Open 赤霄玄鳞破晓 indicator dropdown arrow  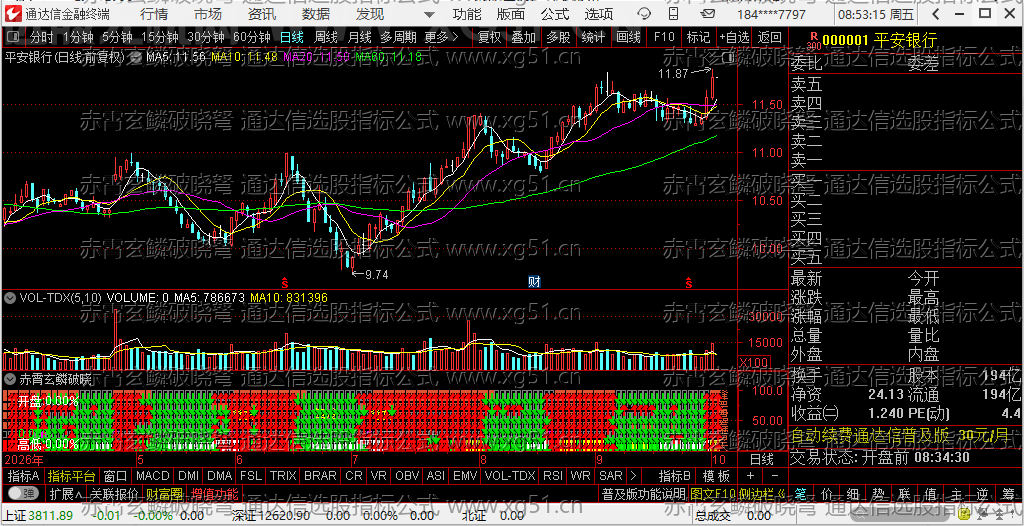point(10,378)
